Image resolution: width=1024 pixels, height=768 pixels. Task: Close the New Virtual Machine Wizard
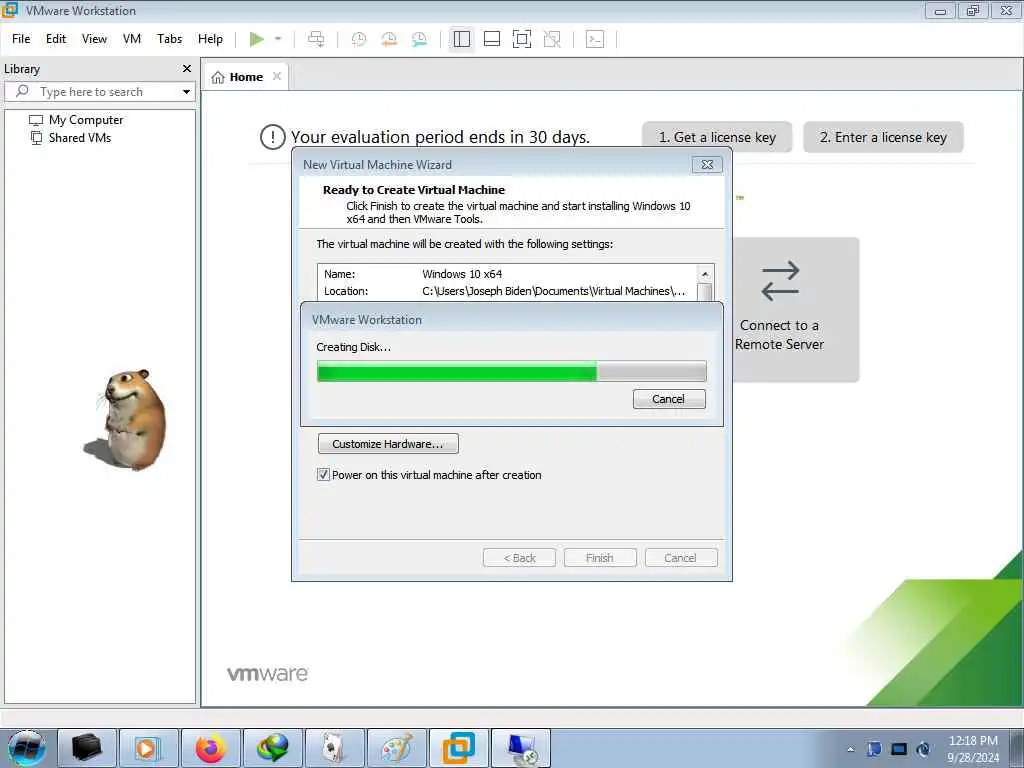click(707, 165)
